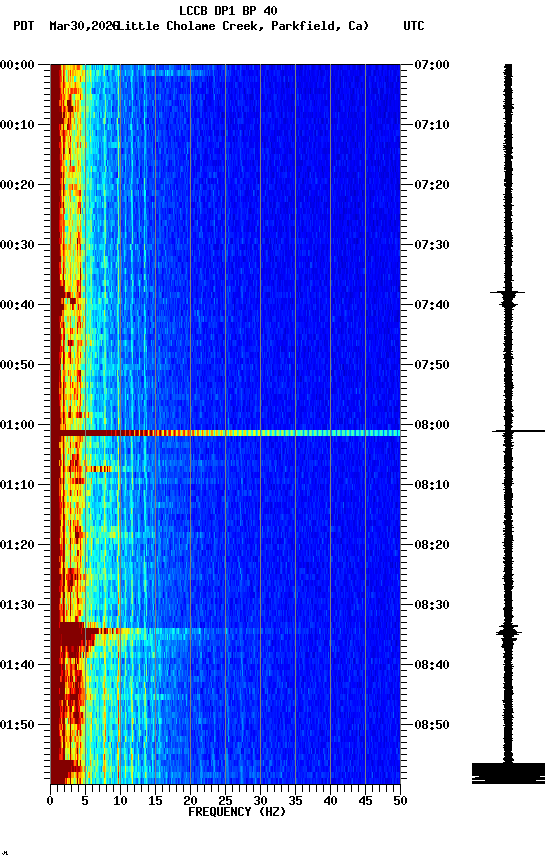Click frequency axis tick label 15
Screen dimensions: 552x864
pyautogui.click(x=155, y=801)
